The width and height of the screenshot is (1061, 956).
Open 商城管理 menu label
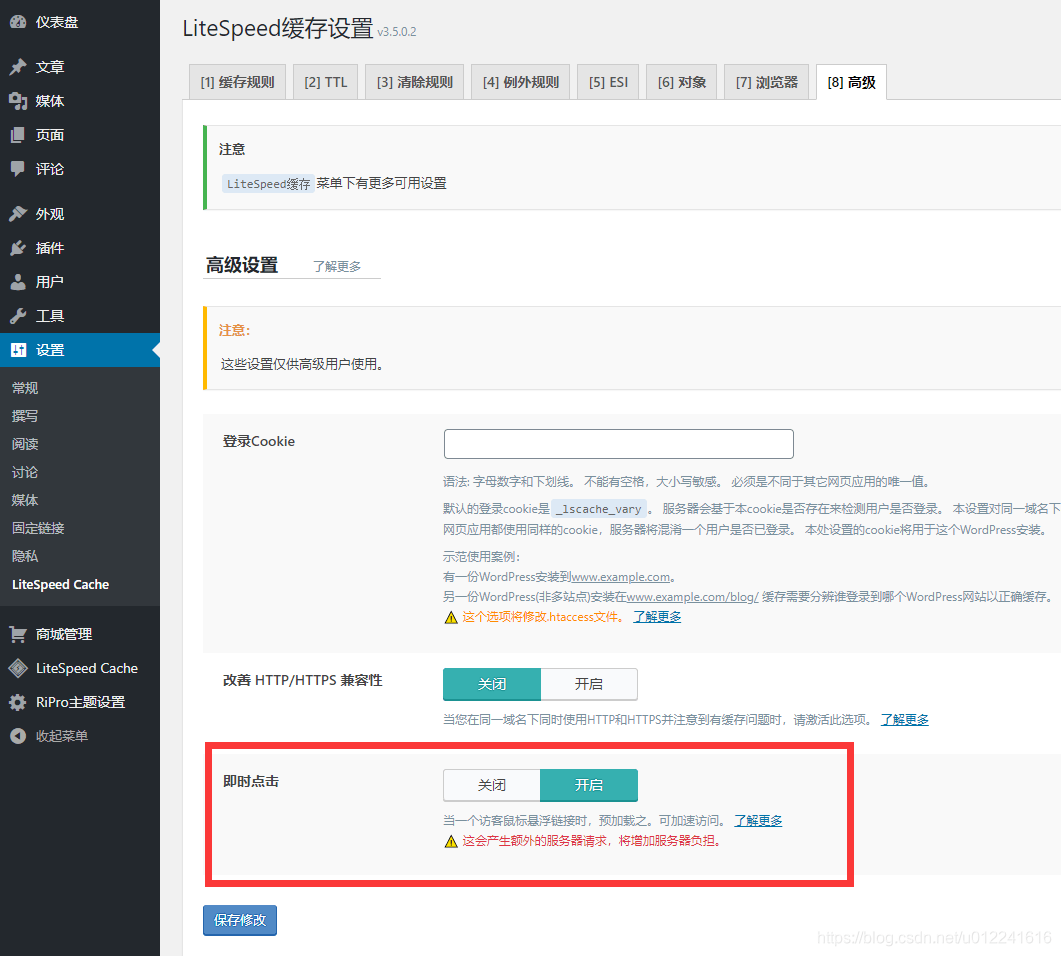pyautogui.click(x=64, y=634)
